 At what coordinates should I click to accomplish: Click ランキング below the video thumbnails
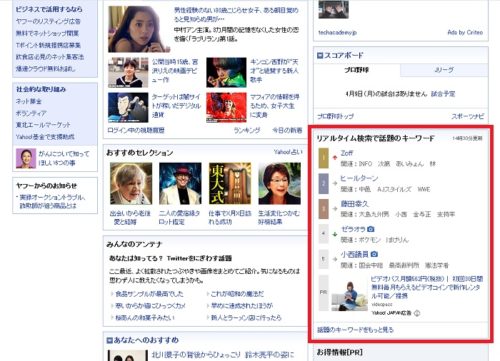tap(247, 130)
